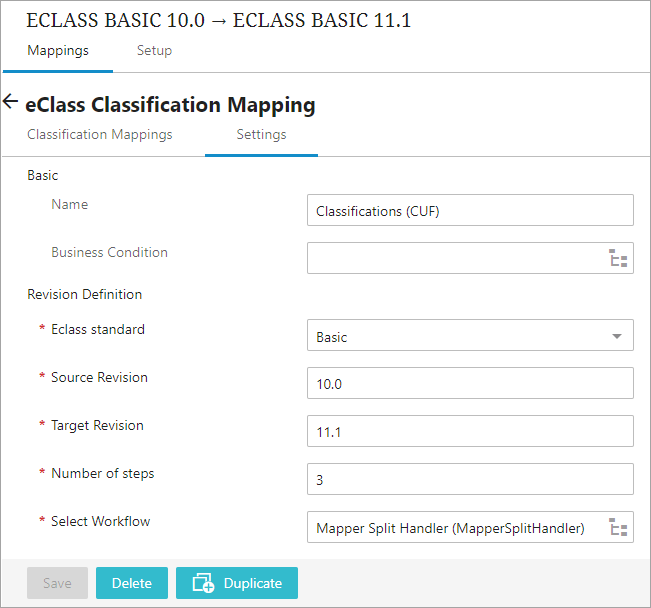Switch to the Setup tab
The image size is (651, 608).
point(154,51)
